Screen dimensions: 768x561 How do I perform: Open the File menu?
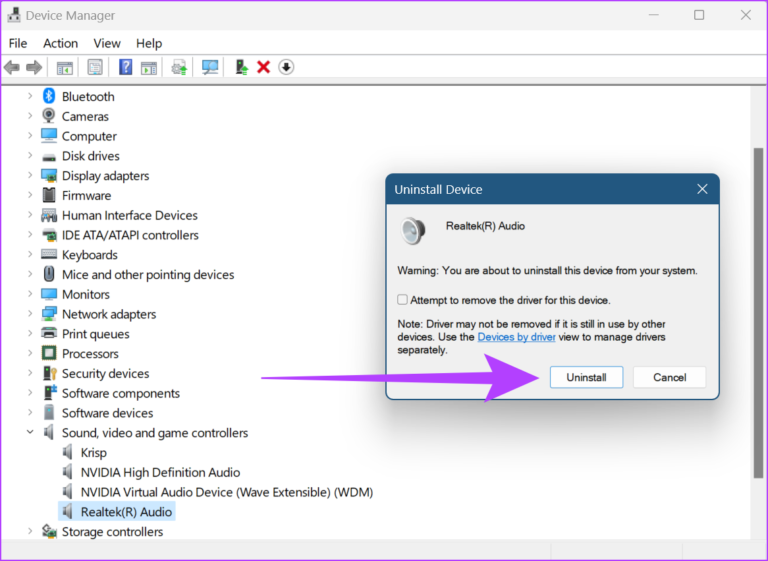click(18, 43)
